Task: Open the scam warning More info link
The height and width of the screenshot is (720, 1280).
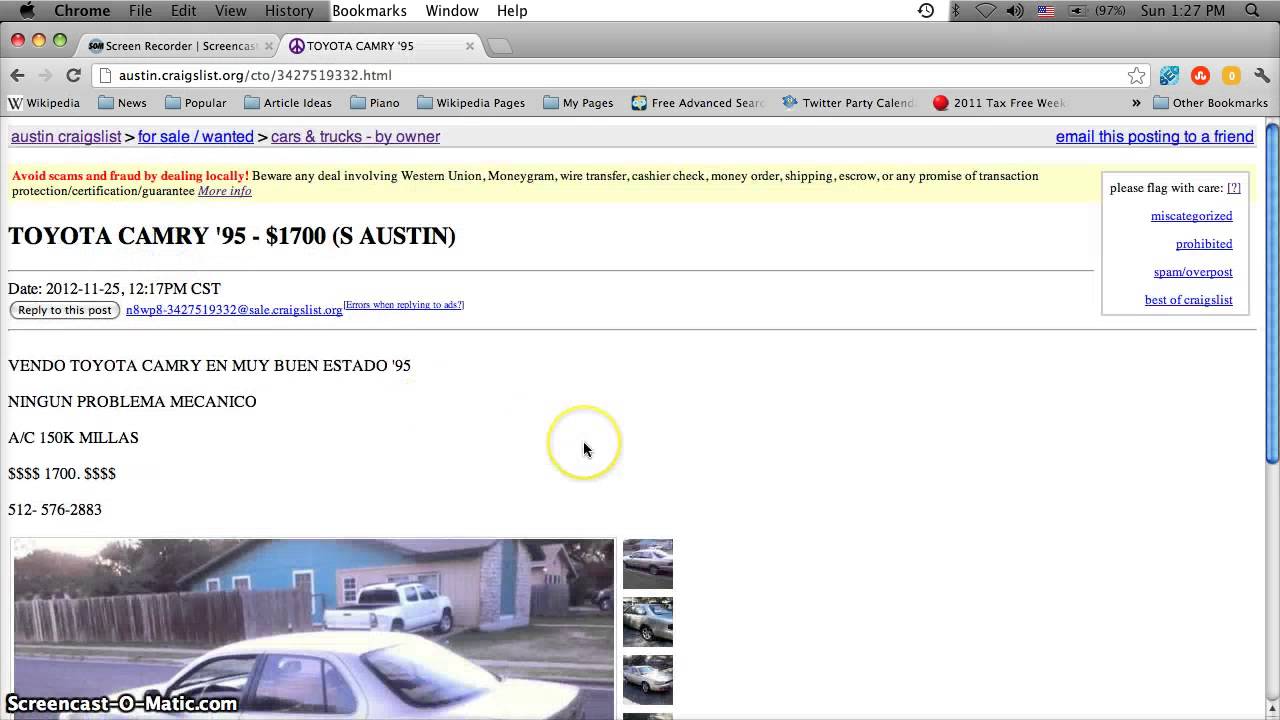Action: (225, 191)
